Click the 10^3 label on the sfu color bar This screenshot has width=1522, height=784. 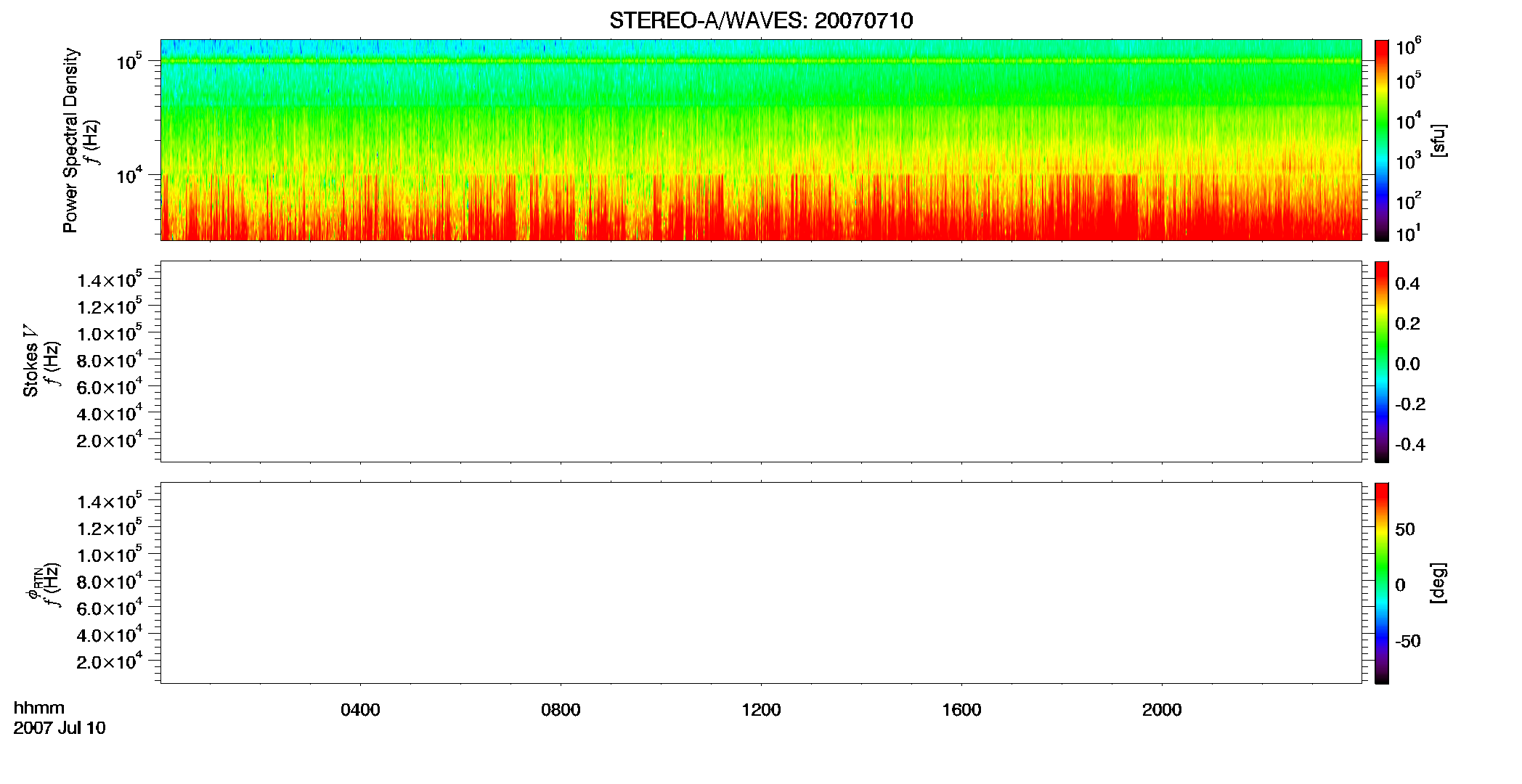(x=1409, y=161)
